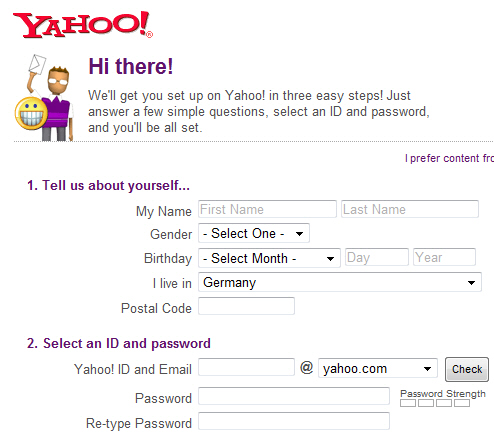Click the birthday Year field

point(444,257)
